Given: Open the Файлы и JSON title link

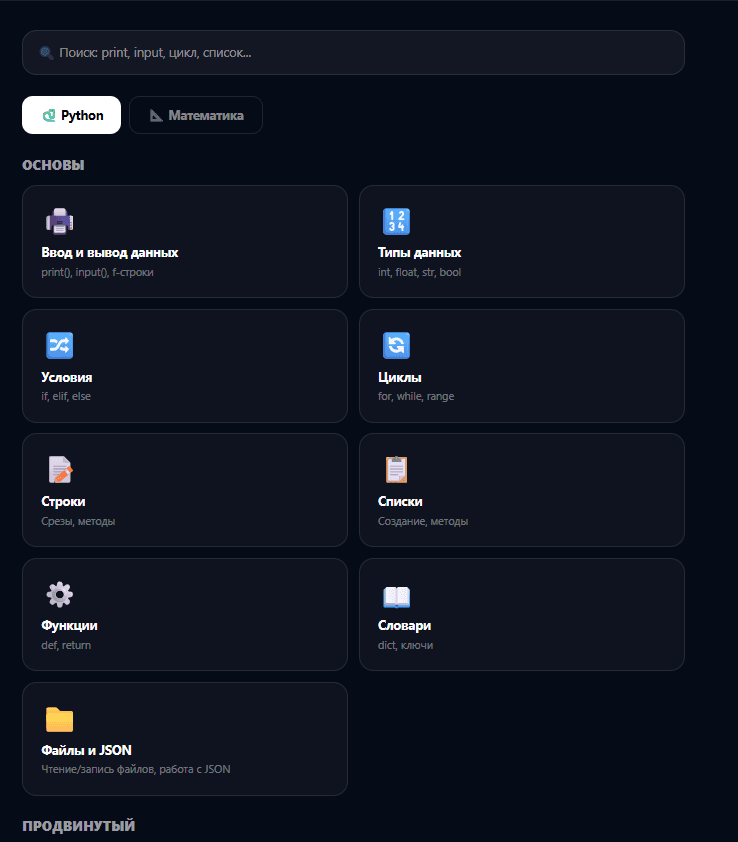Looking at the screenshot, I should tap(86, 750).
